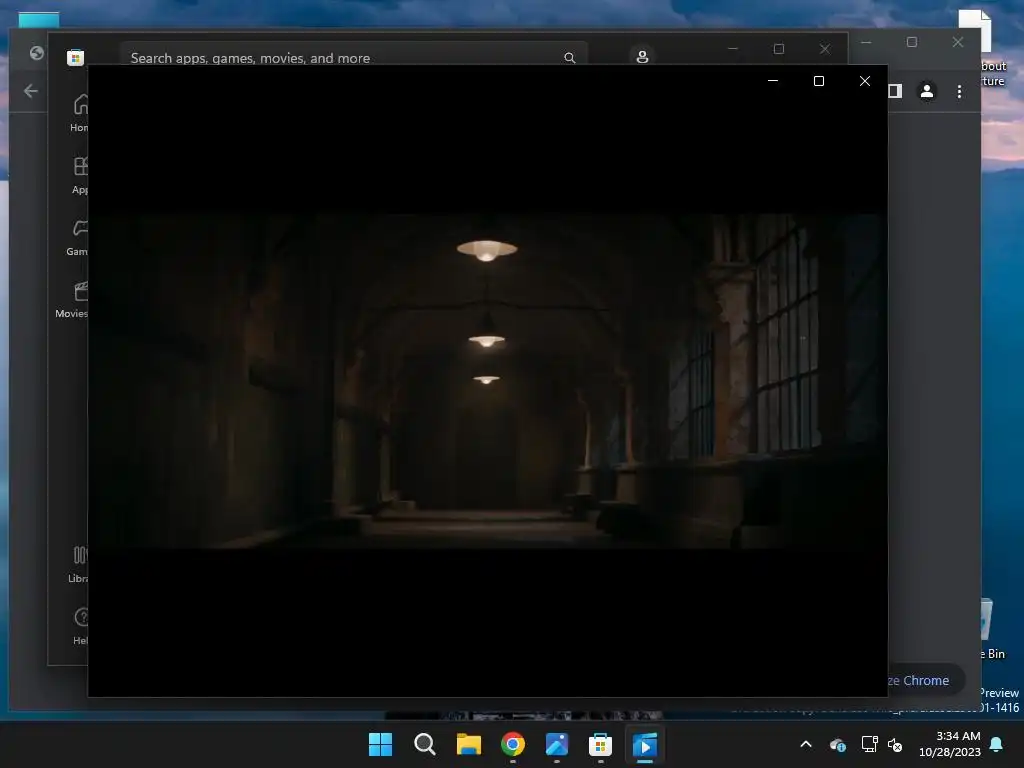Click the network tray icon
This screenshot has height=768, width=1024.
(x=869, y=744)
